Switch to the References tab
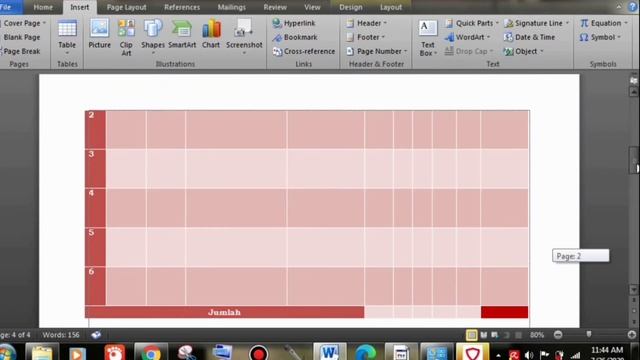The width and height of the screenshot is (640, 360). tap(182, 7)
